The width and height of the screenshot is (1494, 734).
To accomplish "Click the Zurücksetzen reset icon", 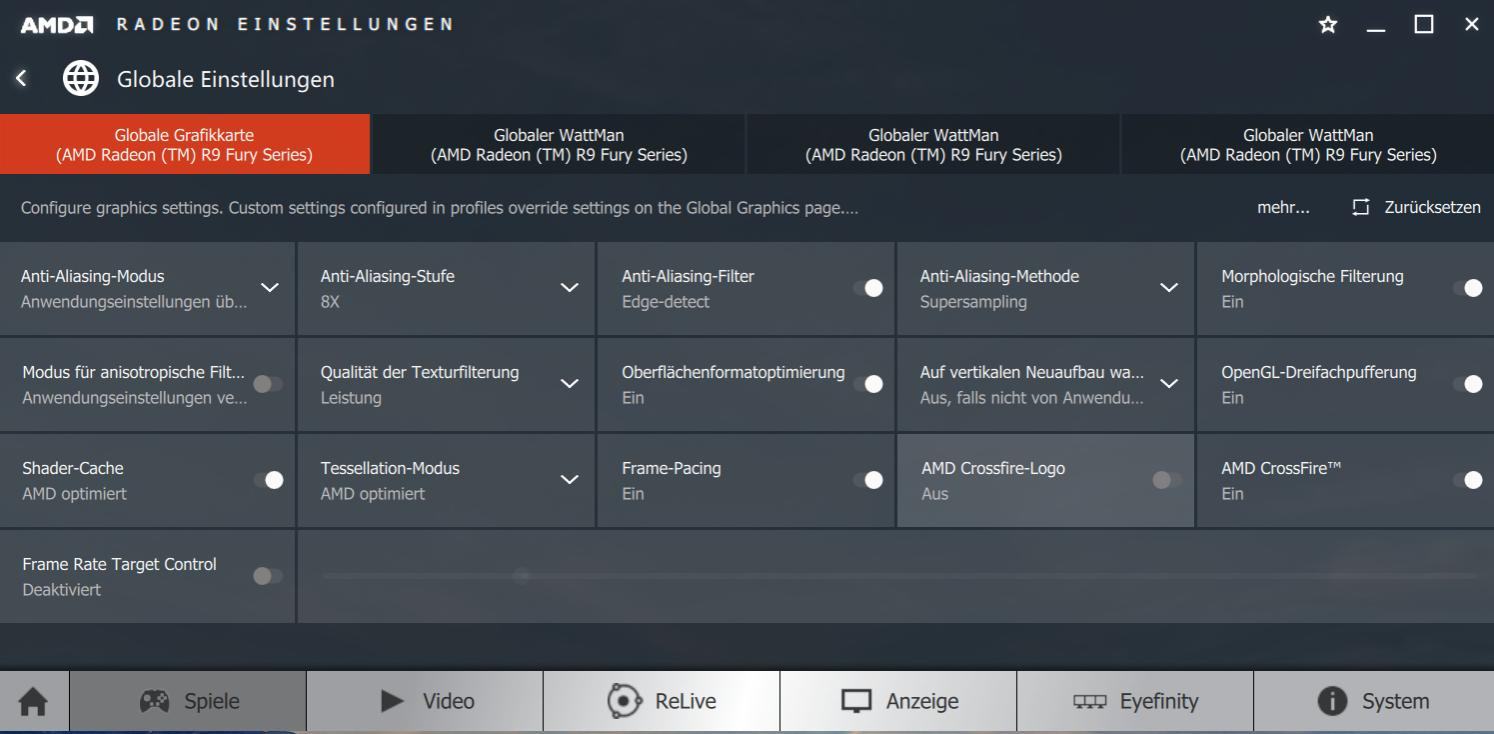I will point(1360,208).
